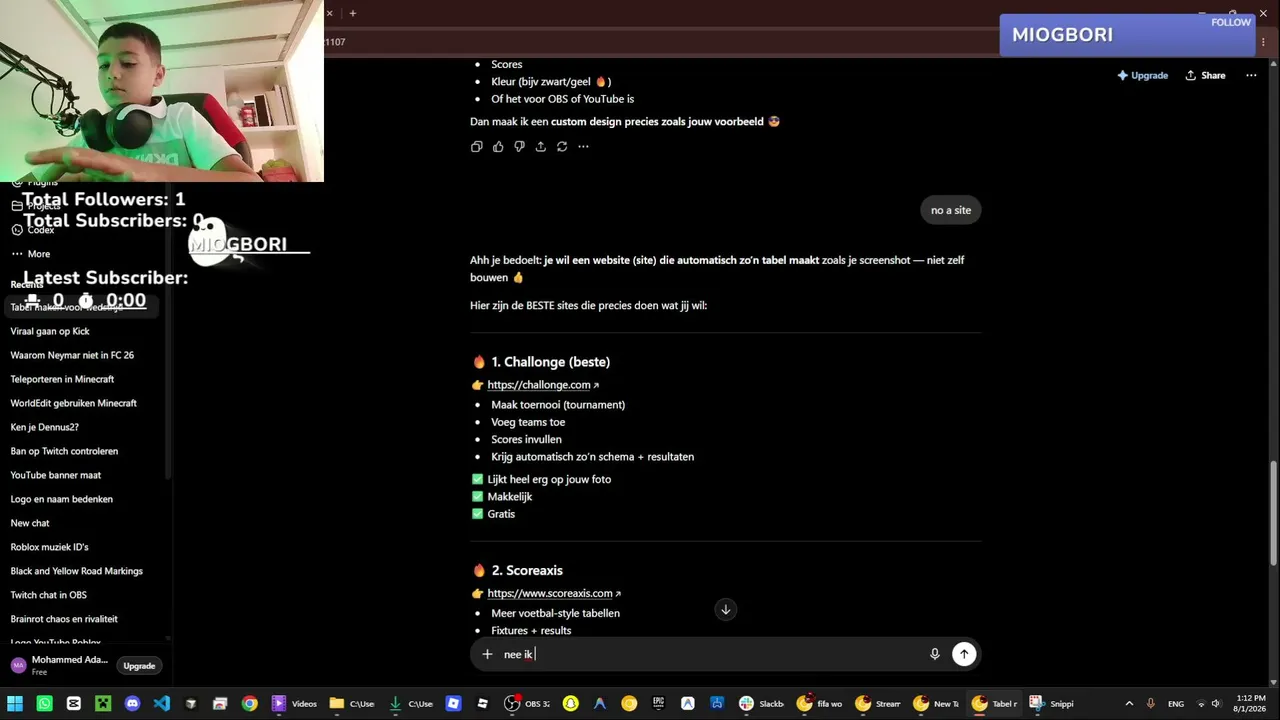Switch to the Snipping Tool in the taskbar

[1051, 704]
